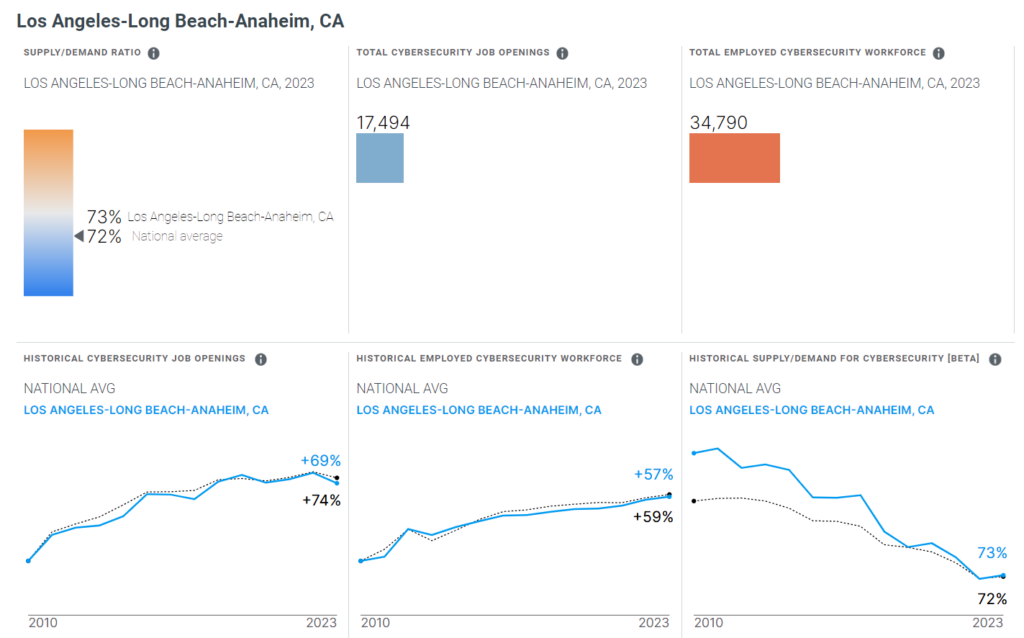Click the +69% endpoint label in job openings chart

[321, 461]
